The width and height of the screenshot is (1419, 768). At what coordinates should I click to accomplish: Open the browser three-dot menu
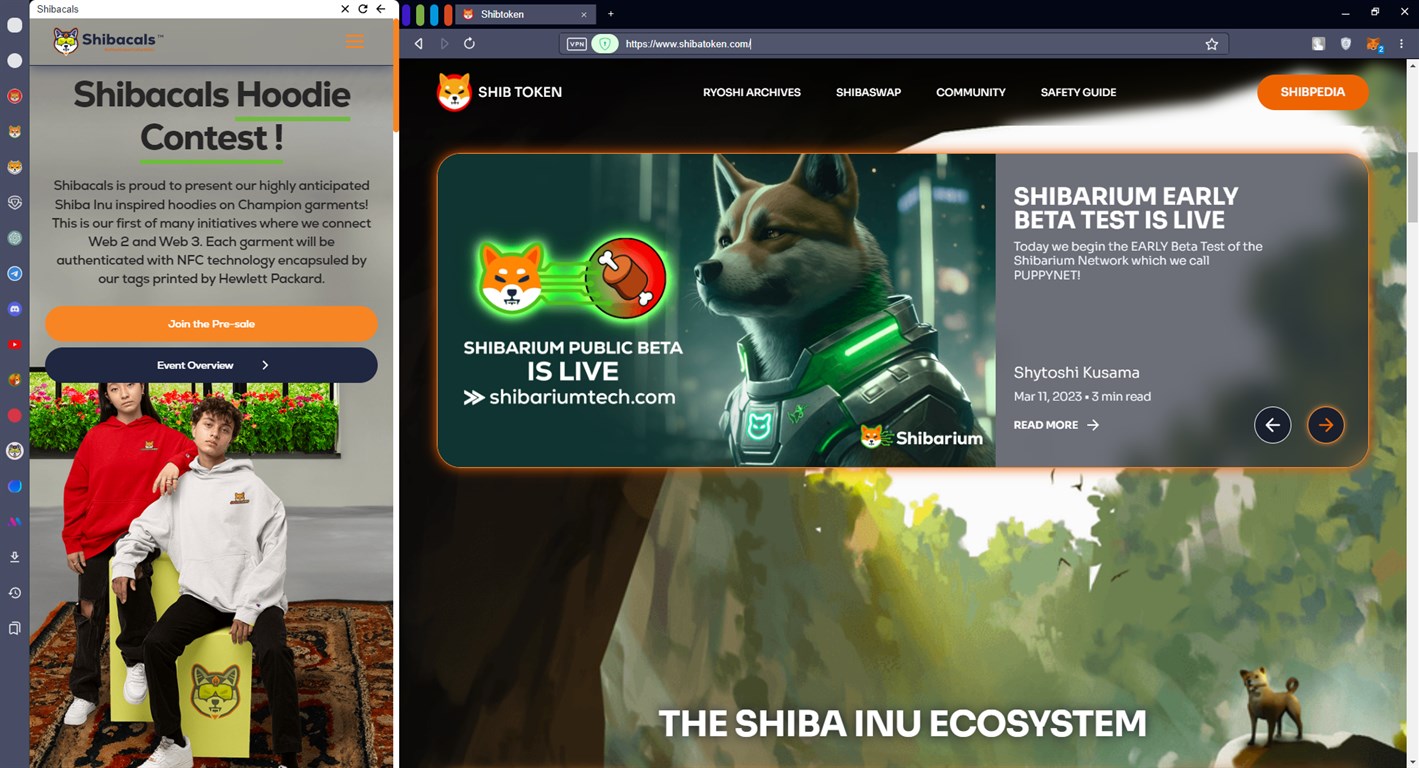tap(1402, 44)
